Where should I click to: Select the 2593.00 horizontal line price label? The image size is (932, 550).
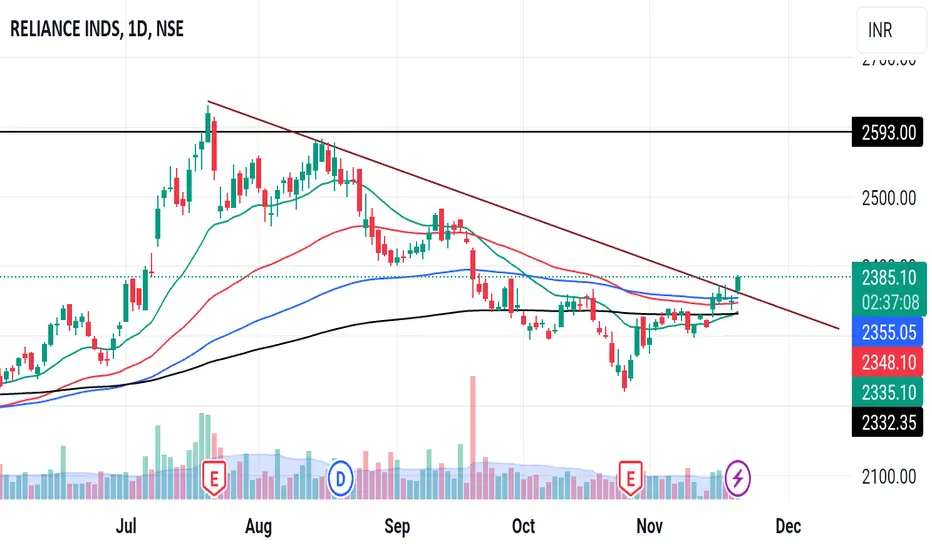(x=888, y=132)
